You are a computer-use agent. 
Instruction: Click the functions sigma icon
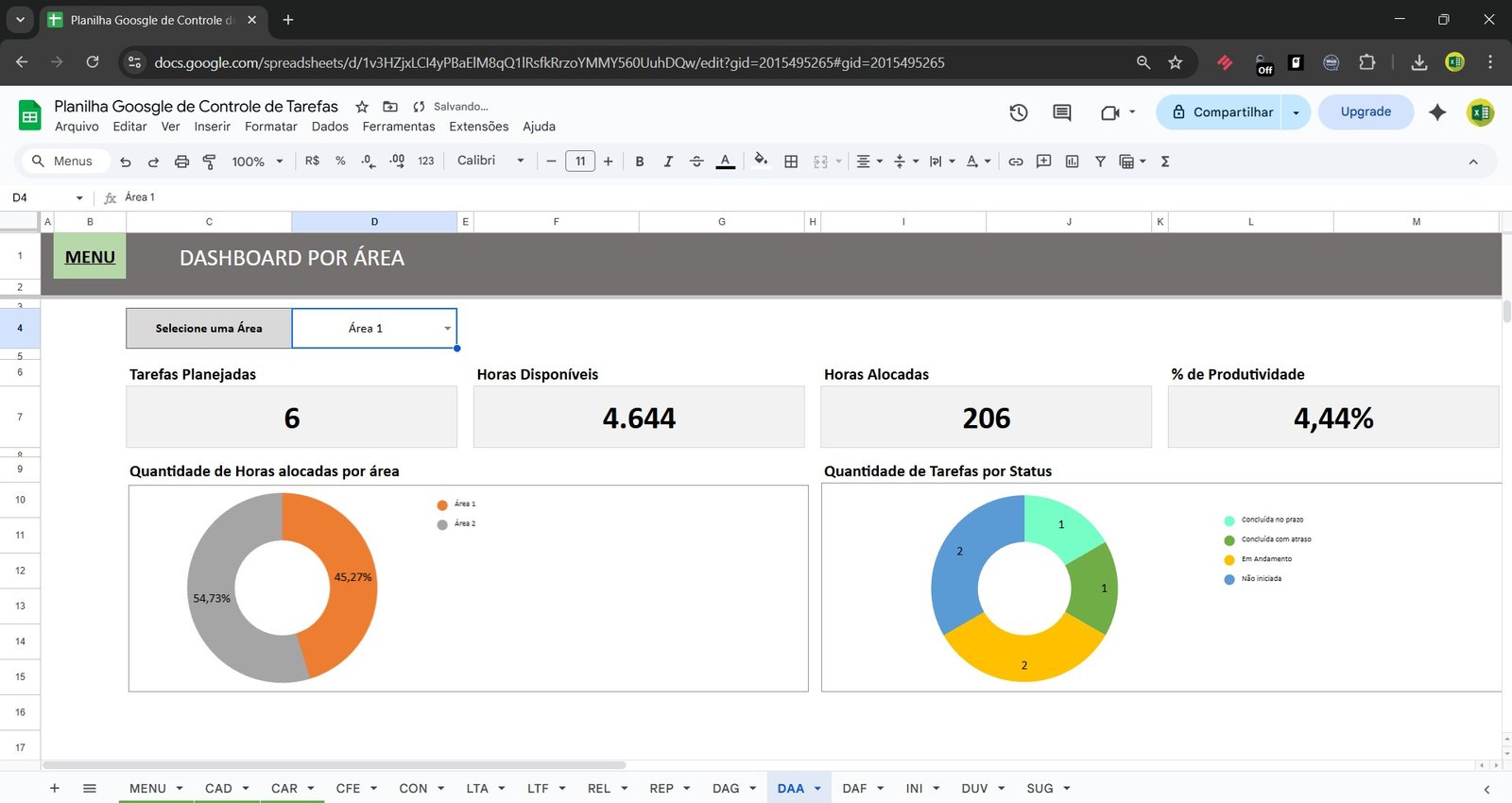tap(1165, 162)
